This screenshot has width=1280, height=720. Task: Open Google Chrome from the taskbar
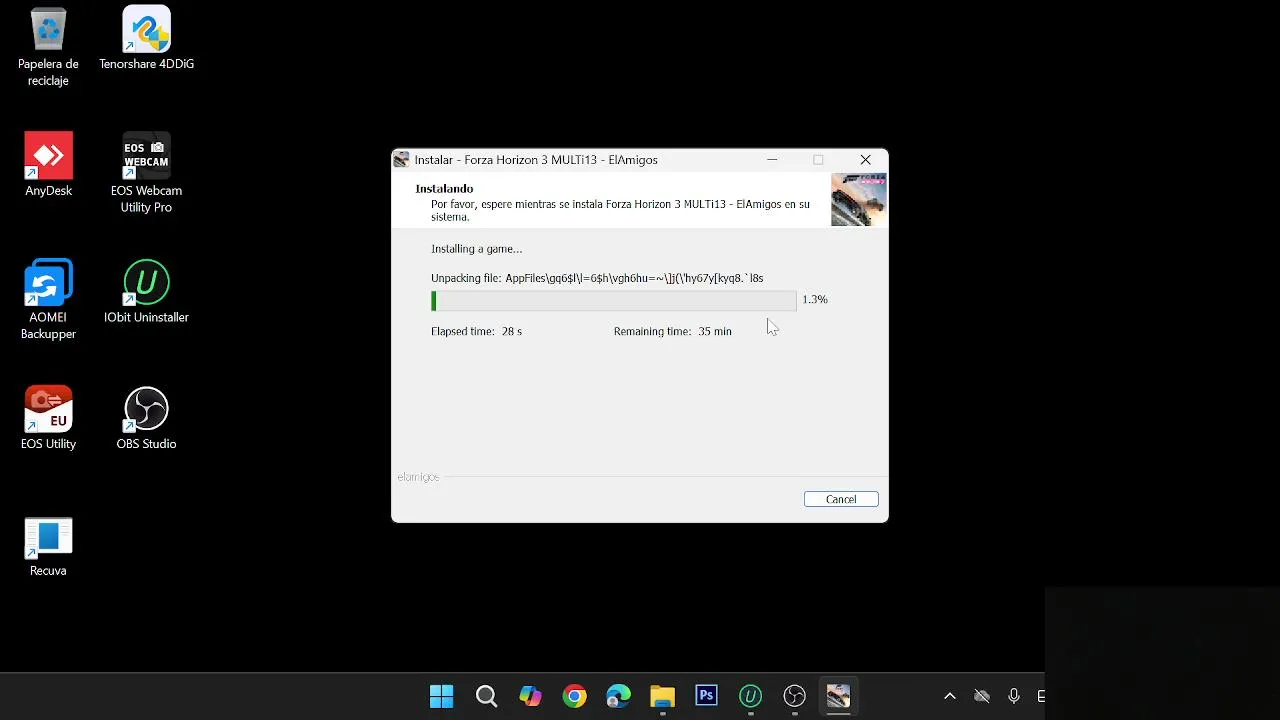(x=574, y=696)
